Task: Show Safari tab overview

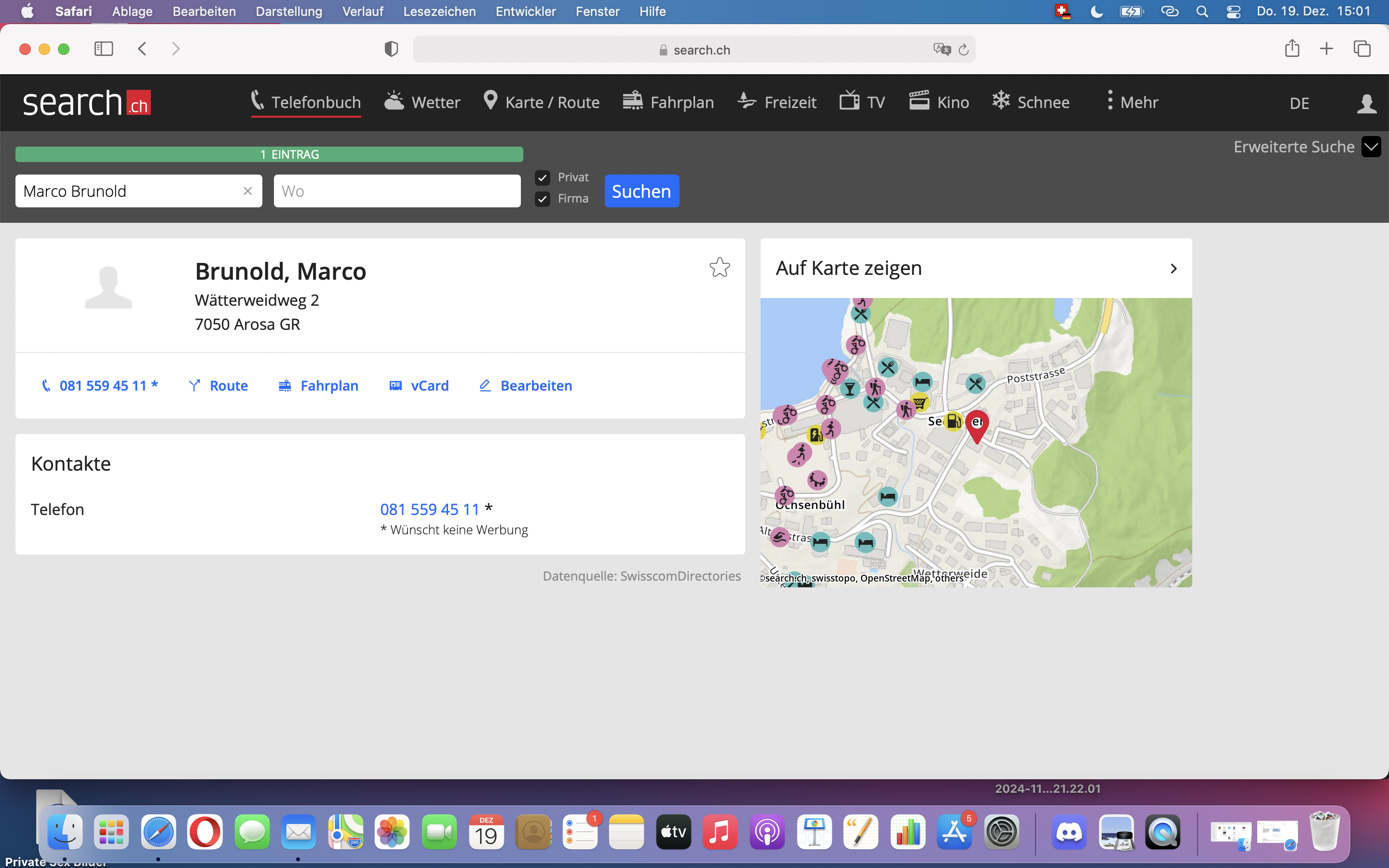Action: (x=1362, y=49)
